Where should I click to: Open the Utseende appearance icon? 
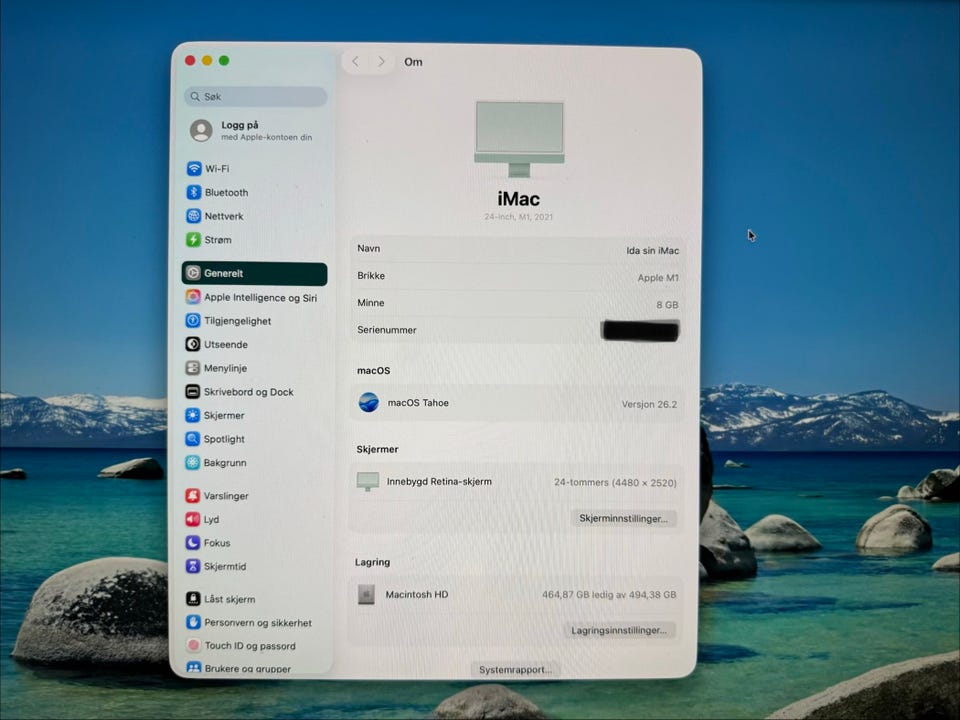click(193, 344)
